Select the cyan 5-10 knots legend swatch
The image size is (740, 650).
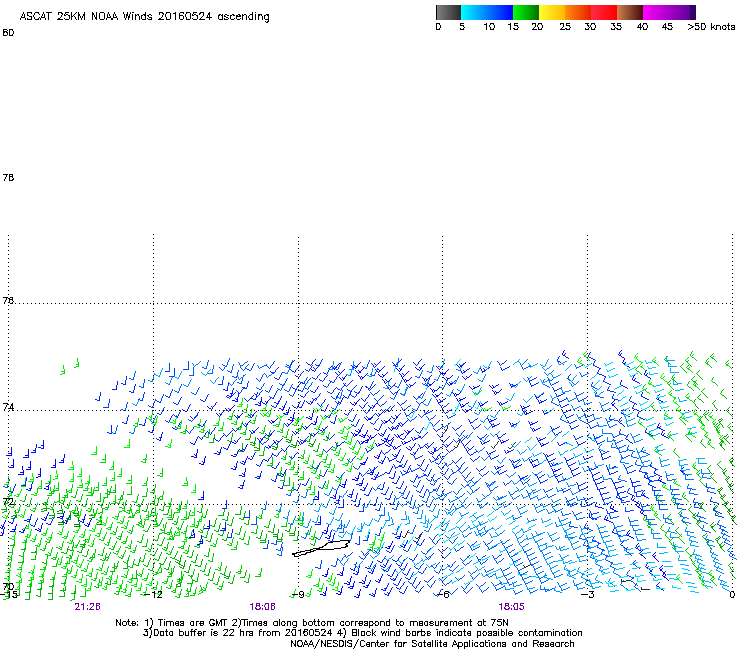pyautogui.click(x=474, y=12)
